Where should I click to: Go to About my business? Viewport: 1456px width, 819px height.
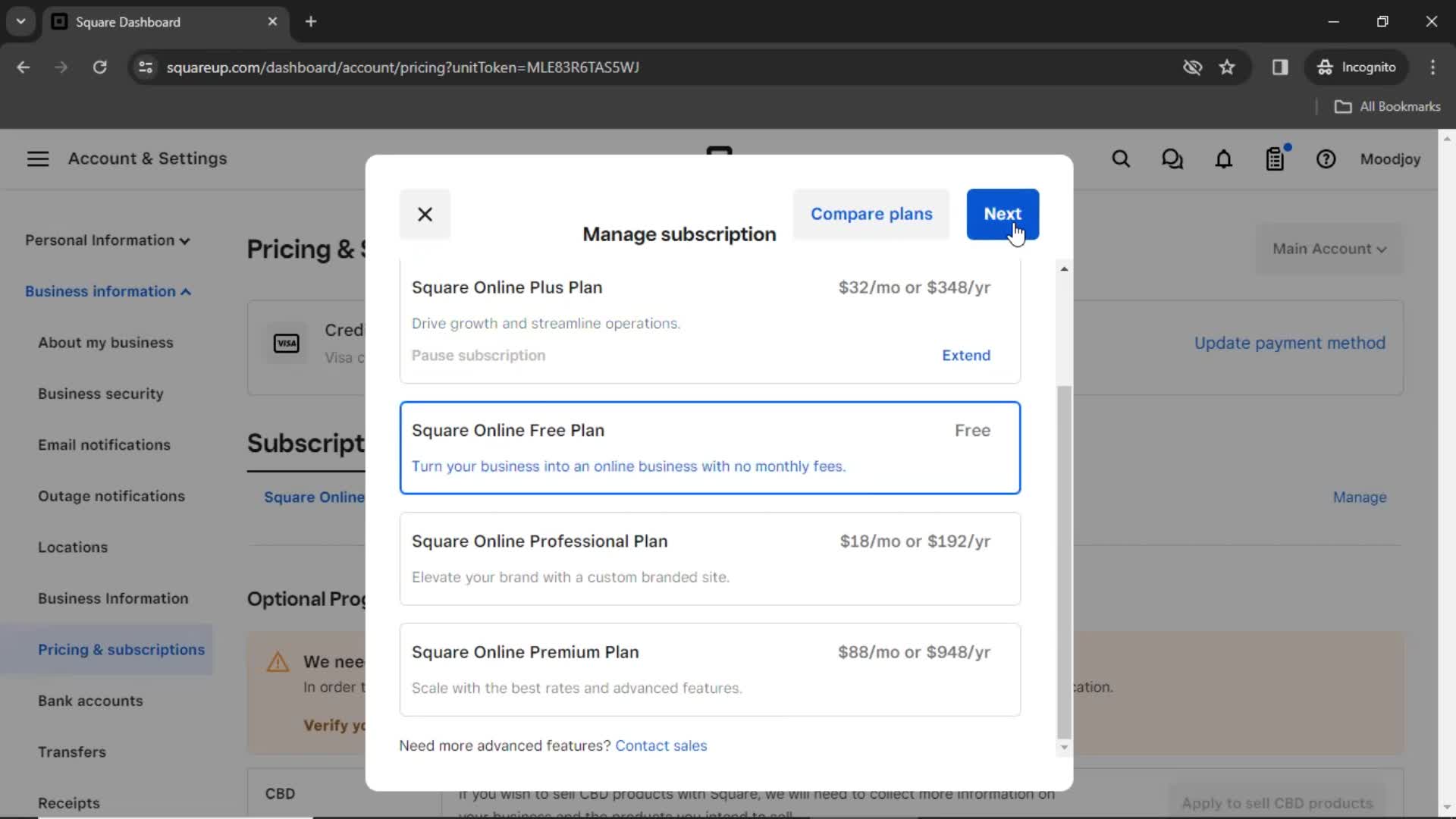105,343
